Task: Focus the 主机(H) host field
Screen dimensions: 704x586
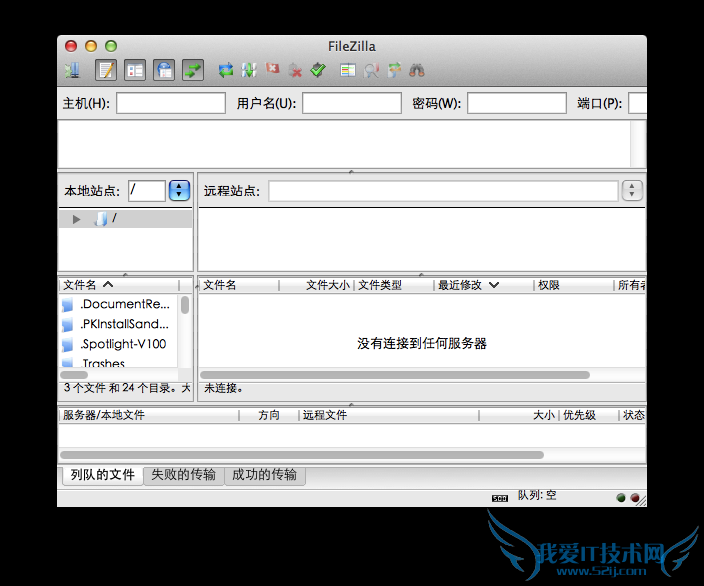Action: (171, 103)
